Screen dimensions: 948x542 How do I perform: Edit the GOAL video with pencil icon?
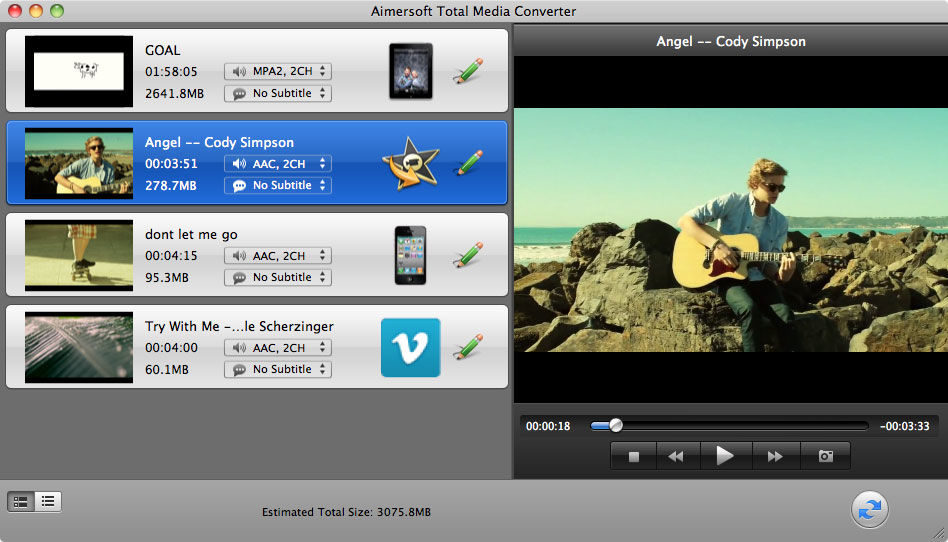pyautogui.click(x=469, y=71)
